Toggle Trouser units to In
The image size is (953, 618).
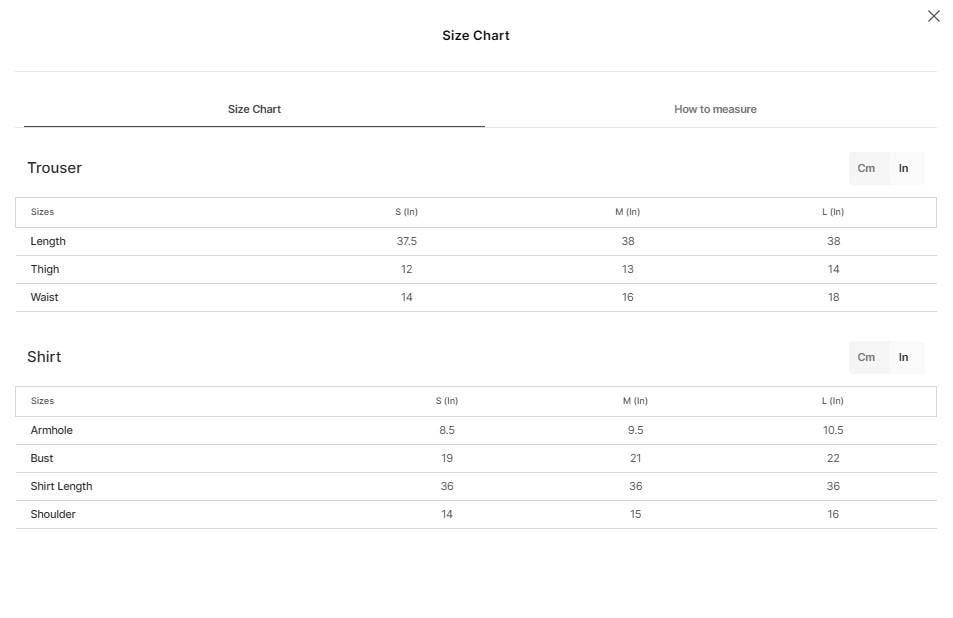click(x=904, y=168)
